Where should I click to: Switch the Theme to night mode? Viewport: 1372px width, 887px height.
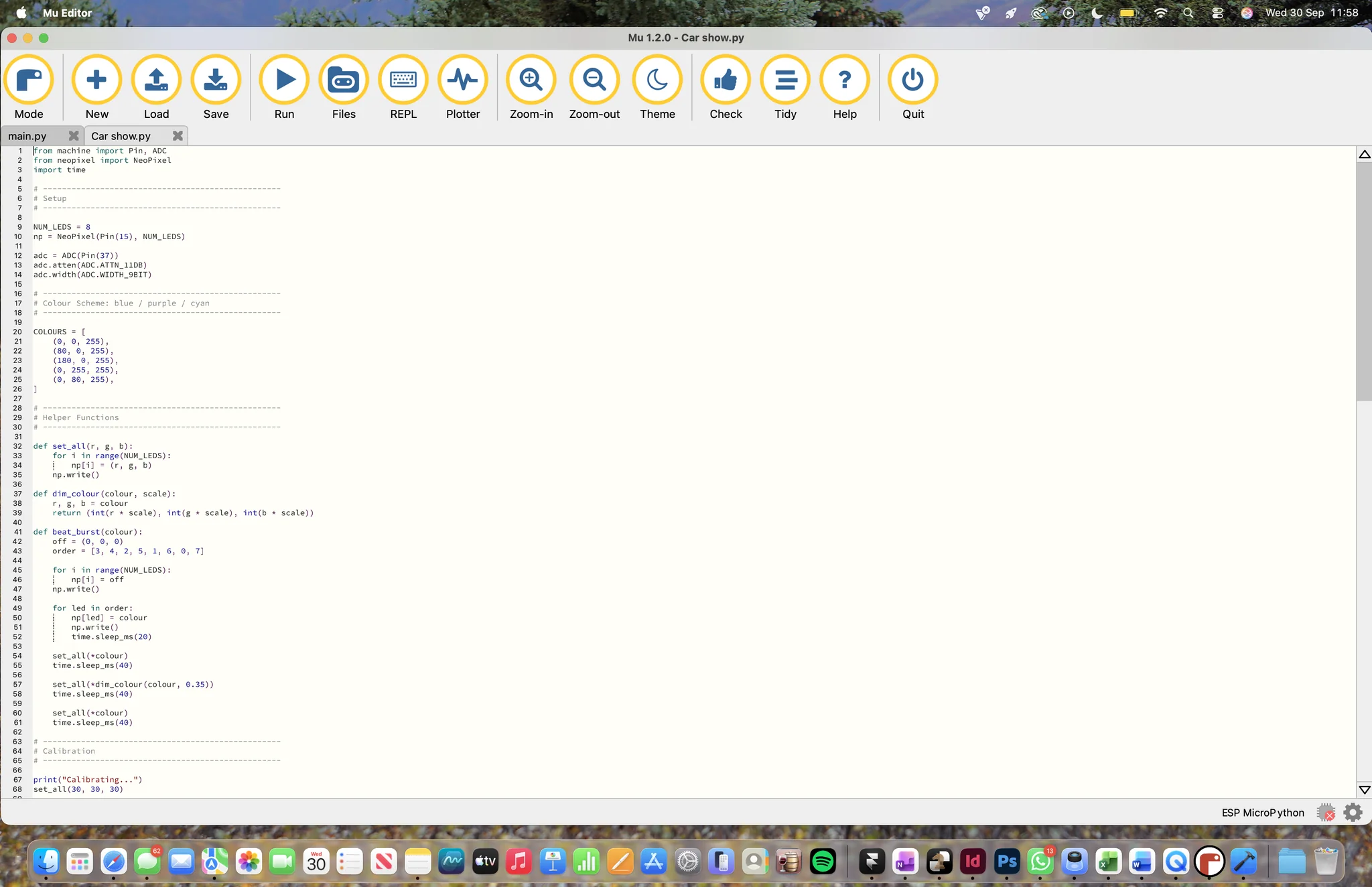657,87
